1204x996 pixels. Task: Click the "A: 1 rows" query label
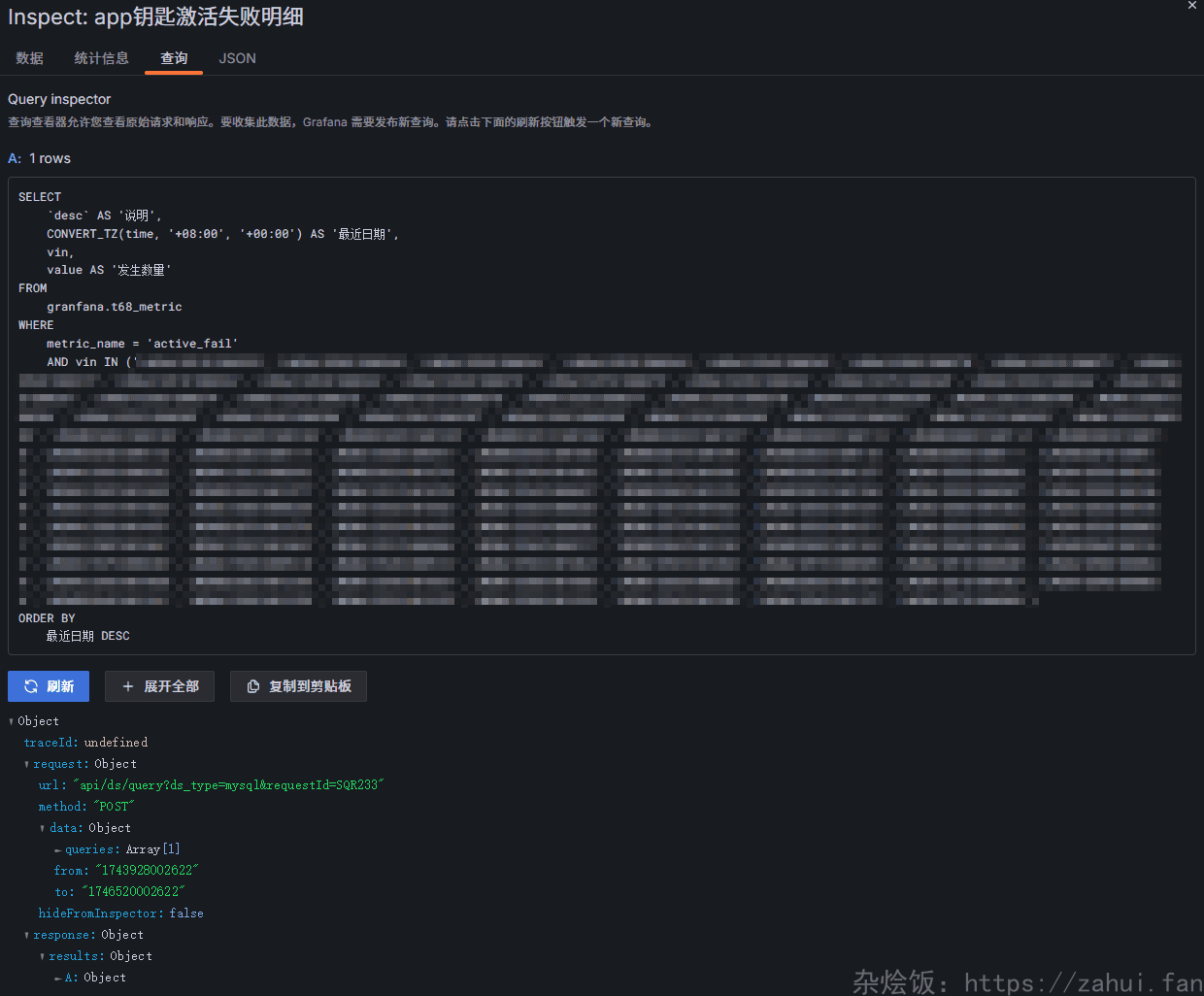40,158
